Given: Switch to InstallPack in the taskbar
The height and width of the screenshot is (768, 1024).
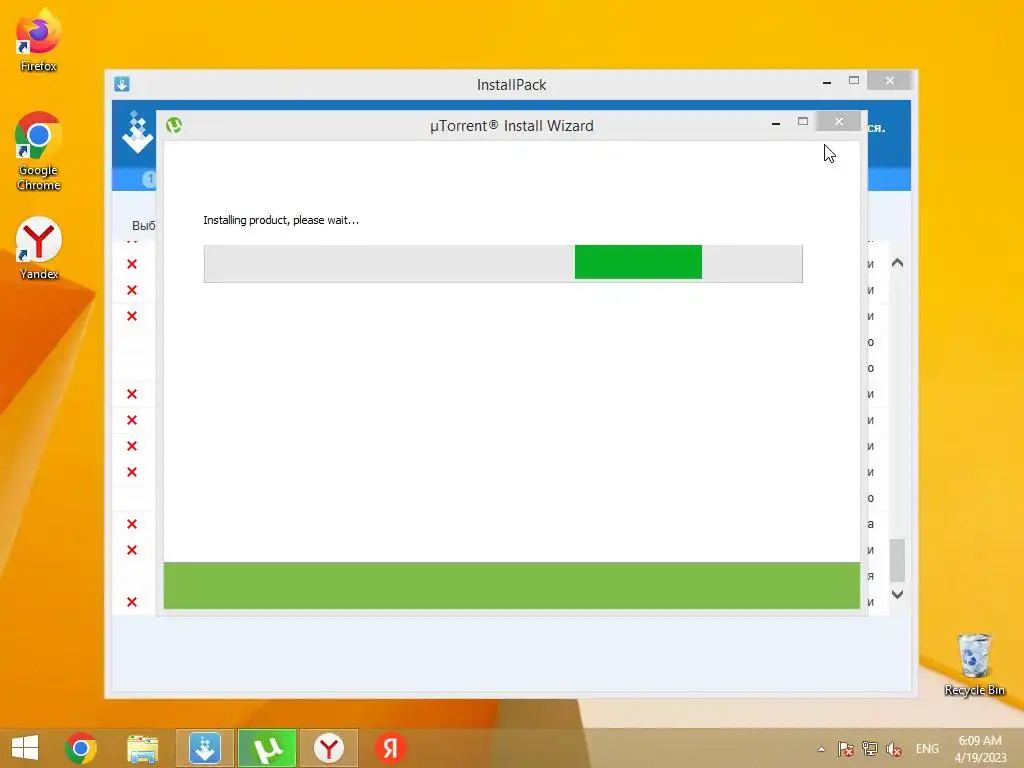Looking at the screenshot, I should coord(204,748).
